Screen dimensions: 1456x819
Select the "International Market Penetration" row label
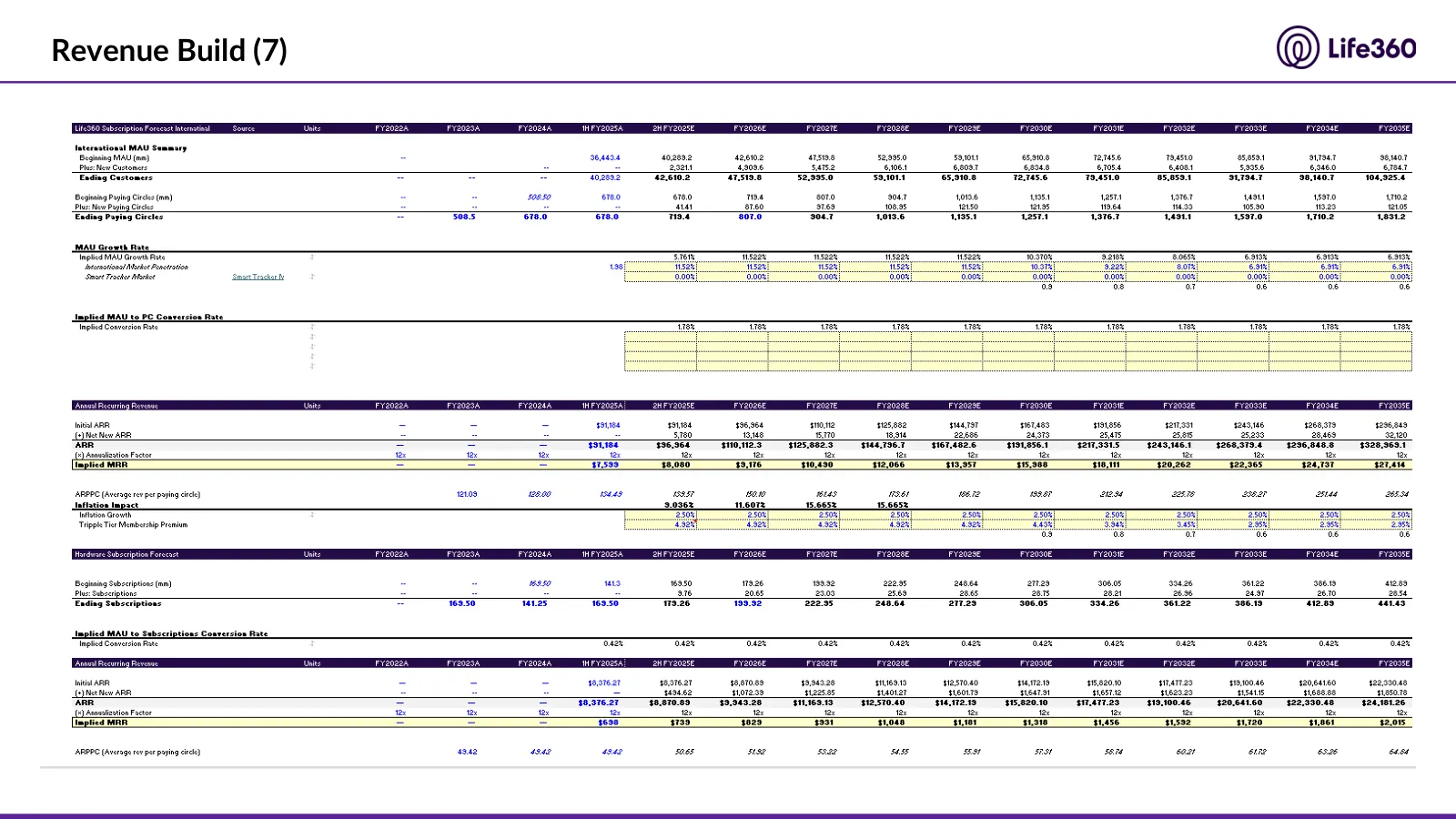[136, 268]
